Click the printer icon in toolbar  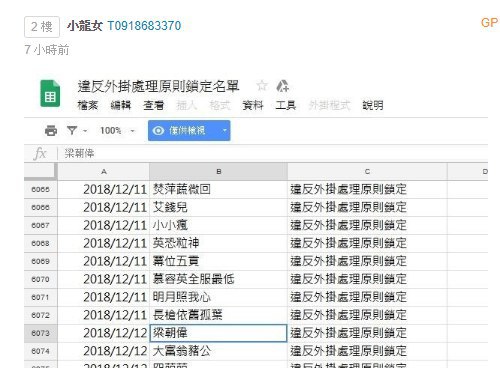[x=51, y=130]
